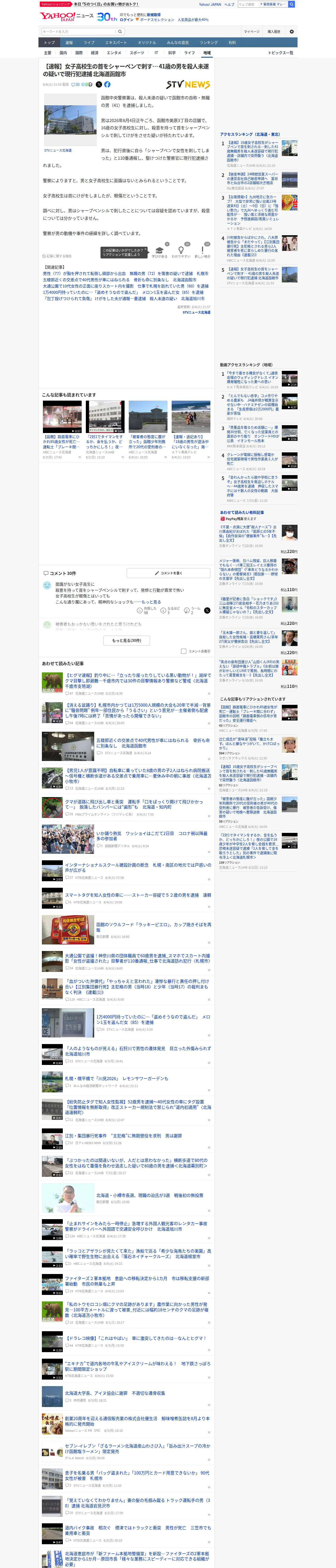Click the STVニュース北海道 source link below the article
Screen dimensions: 336x1568
[x=196, y=312]
